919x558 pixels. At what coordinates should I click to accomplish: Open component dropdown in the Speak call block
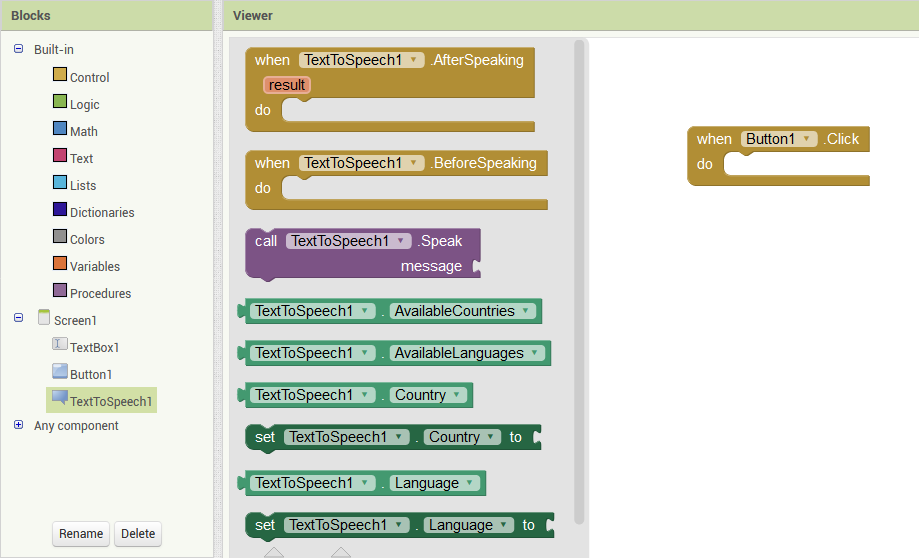(x=401, y=241)
